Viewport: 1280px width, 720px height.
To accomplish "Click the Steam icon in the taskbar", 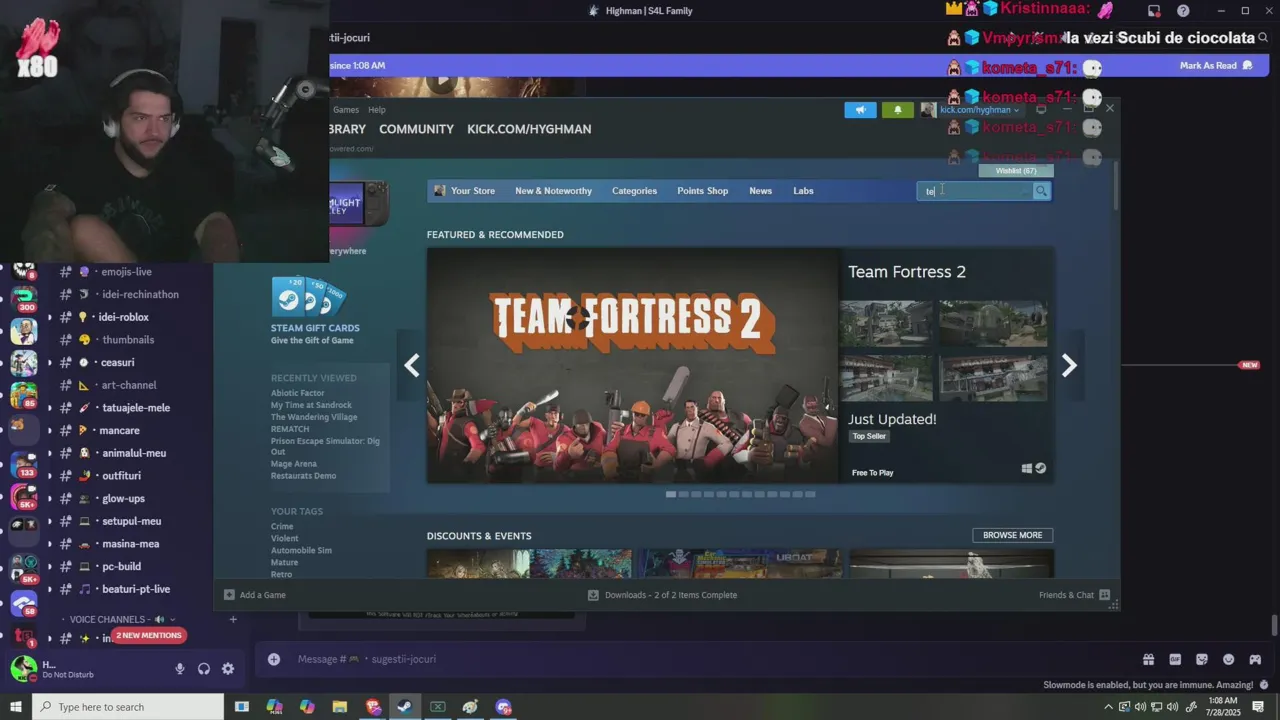I will click(405, 707).
